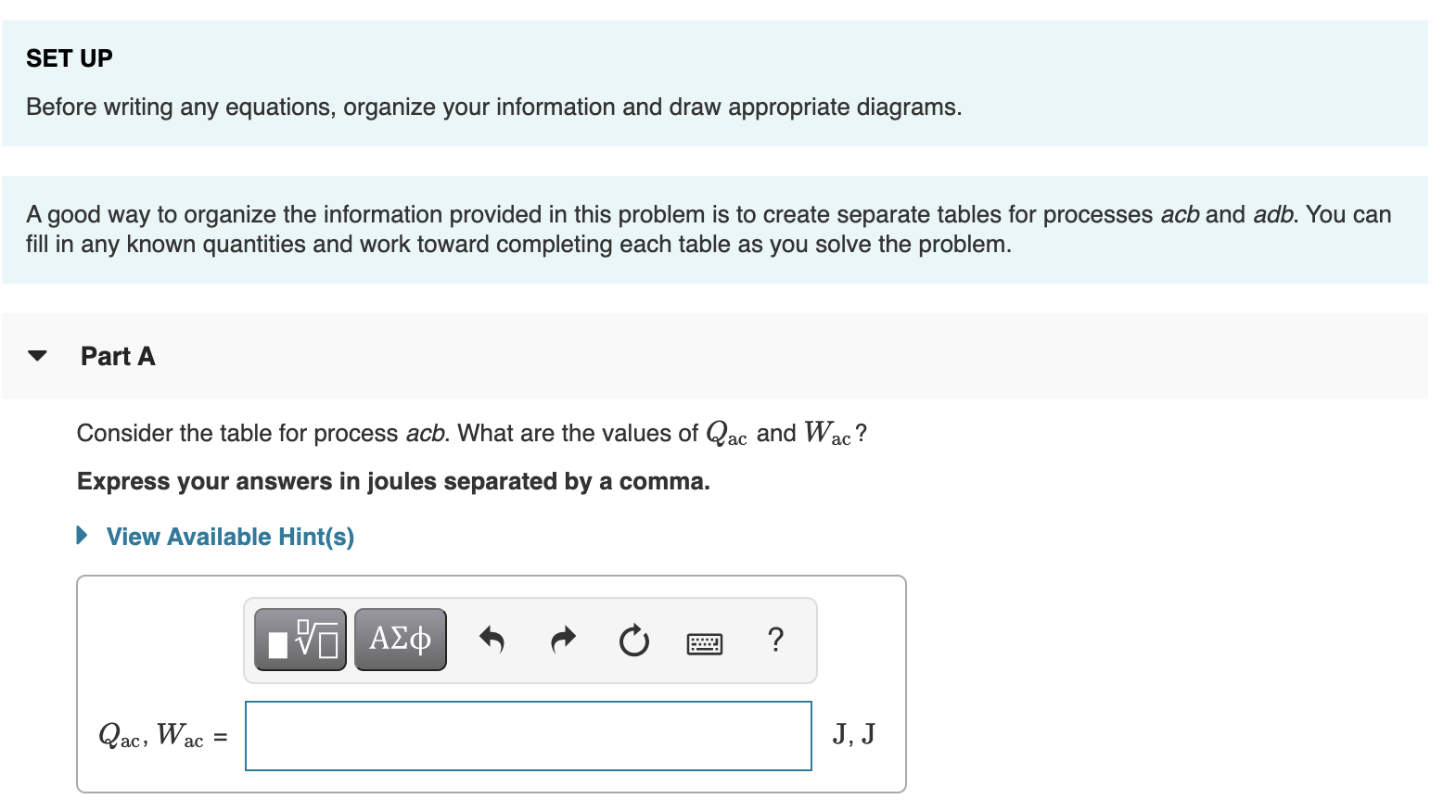Select the 'Before writing any equations' sentence
The width and height of the screenshot is (1456, 812).
pyautogui.click(x=493, y=108)
